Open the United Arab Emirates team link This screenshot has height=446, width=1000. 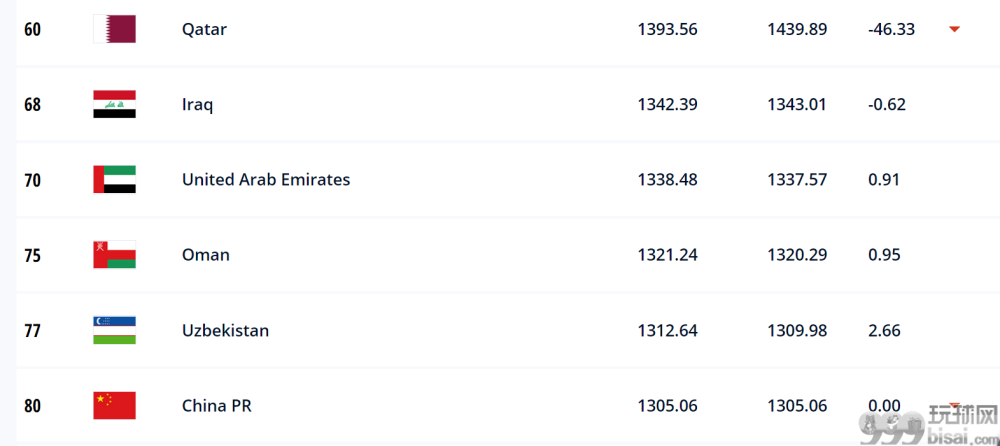click(x=266, y=180)
